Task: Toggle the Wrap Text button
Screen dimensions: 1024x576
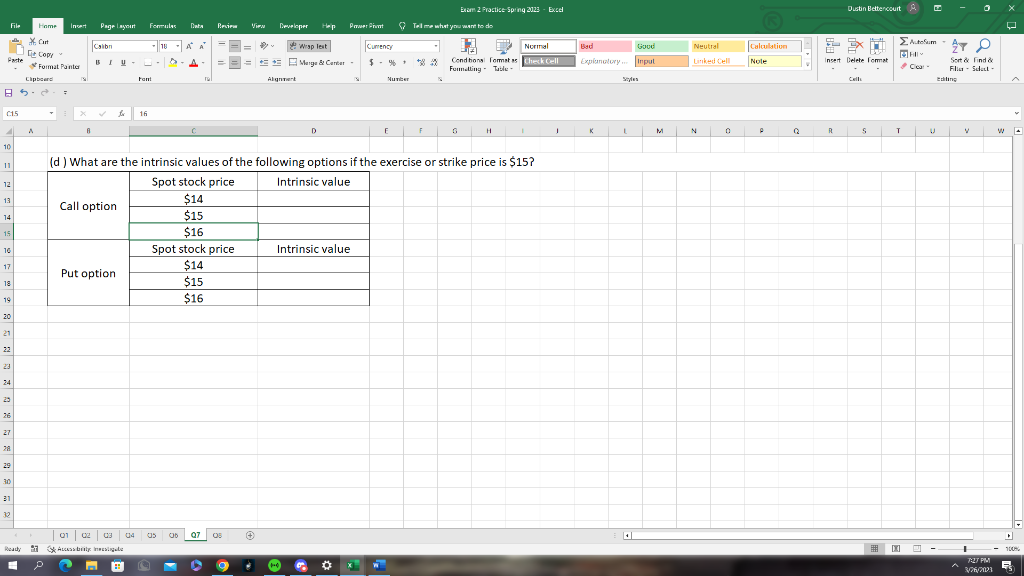Action: (x=309, y=46)
